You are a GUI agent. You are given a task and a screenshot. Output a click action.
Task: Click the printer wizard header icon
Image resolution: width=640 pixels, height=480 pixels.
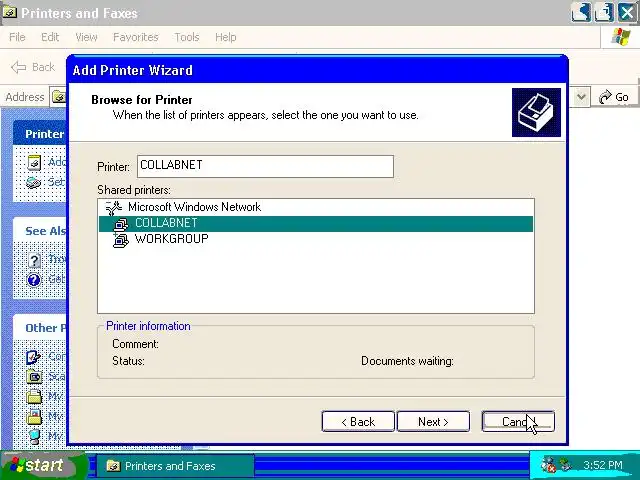click(x=536, y=112)
